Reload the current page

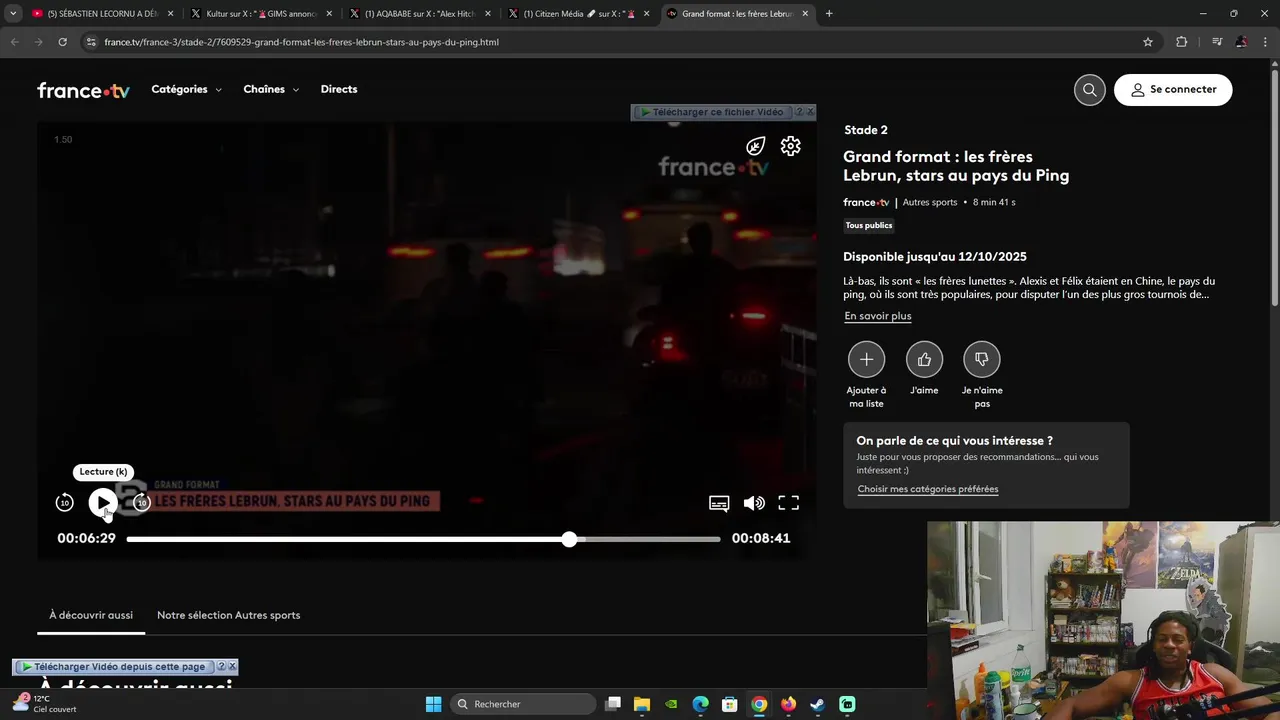(x=62, y=42)
